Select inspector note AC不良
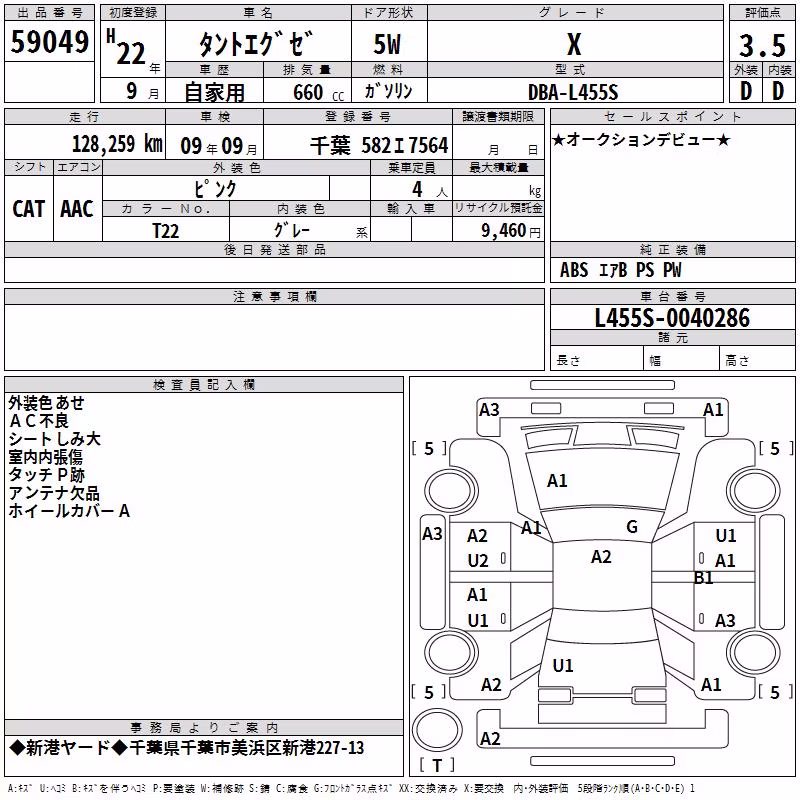 click(39, 421)
